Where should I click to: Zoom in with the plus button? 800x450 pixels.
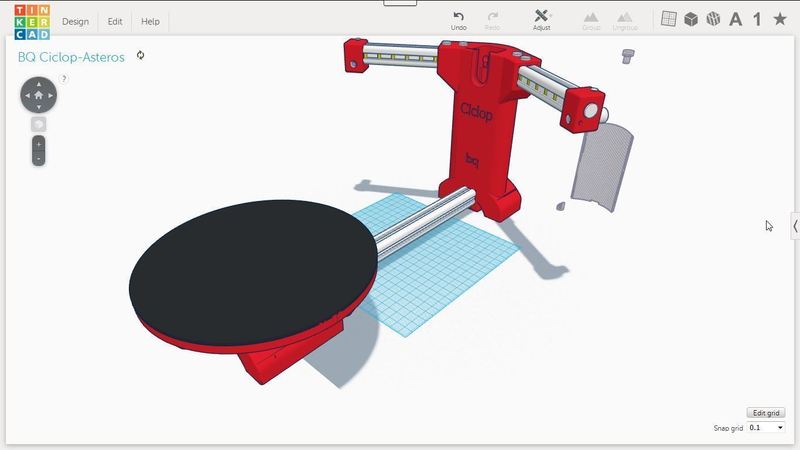click(x=38, y=144)
